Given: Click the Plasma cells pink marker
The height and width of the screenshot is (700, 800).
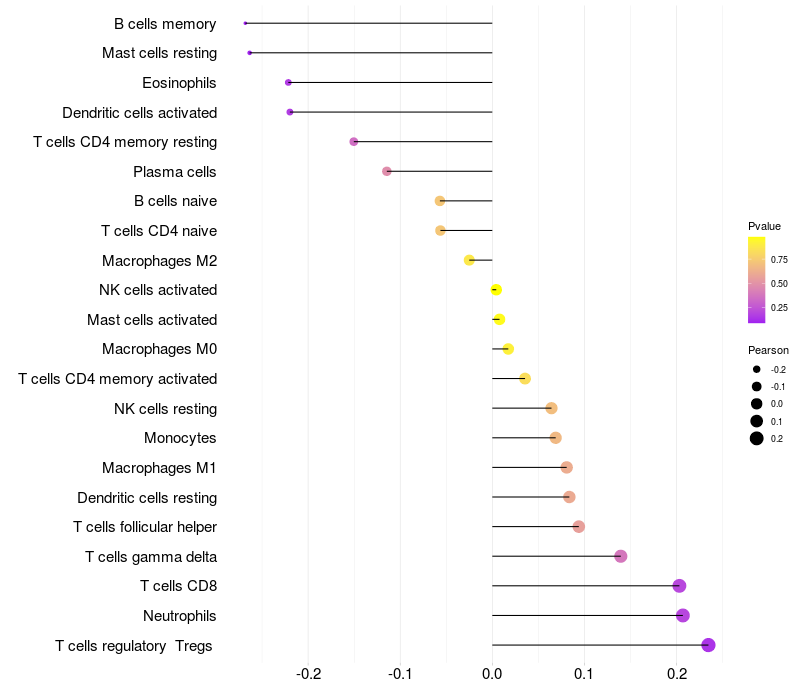Looking at the screenshot, I should point(387,171).
